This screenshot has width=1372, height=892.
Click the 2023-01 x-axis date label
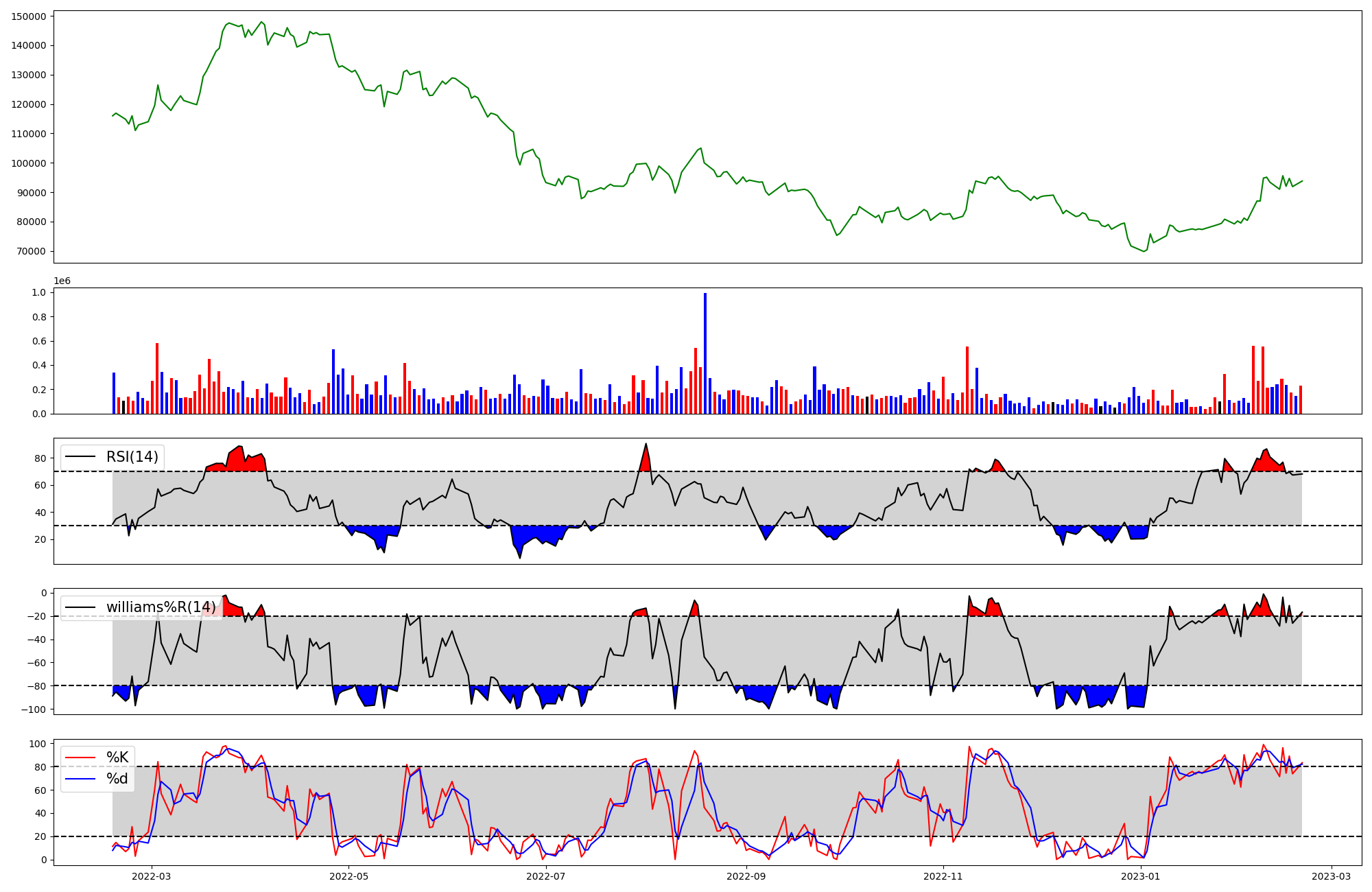(1141, 876)
